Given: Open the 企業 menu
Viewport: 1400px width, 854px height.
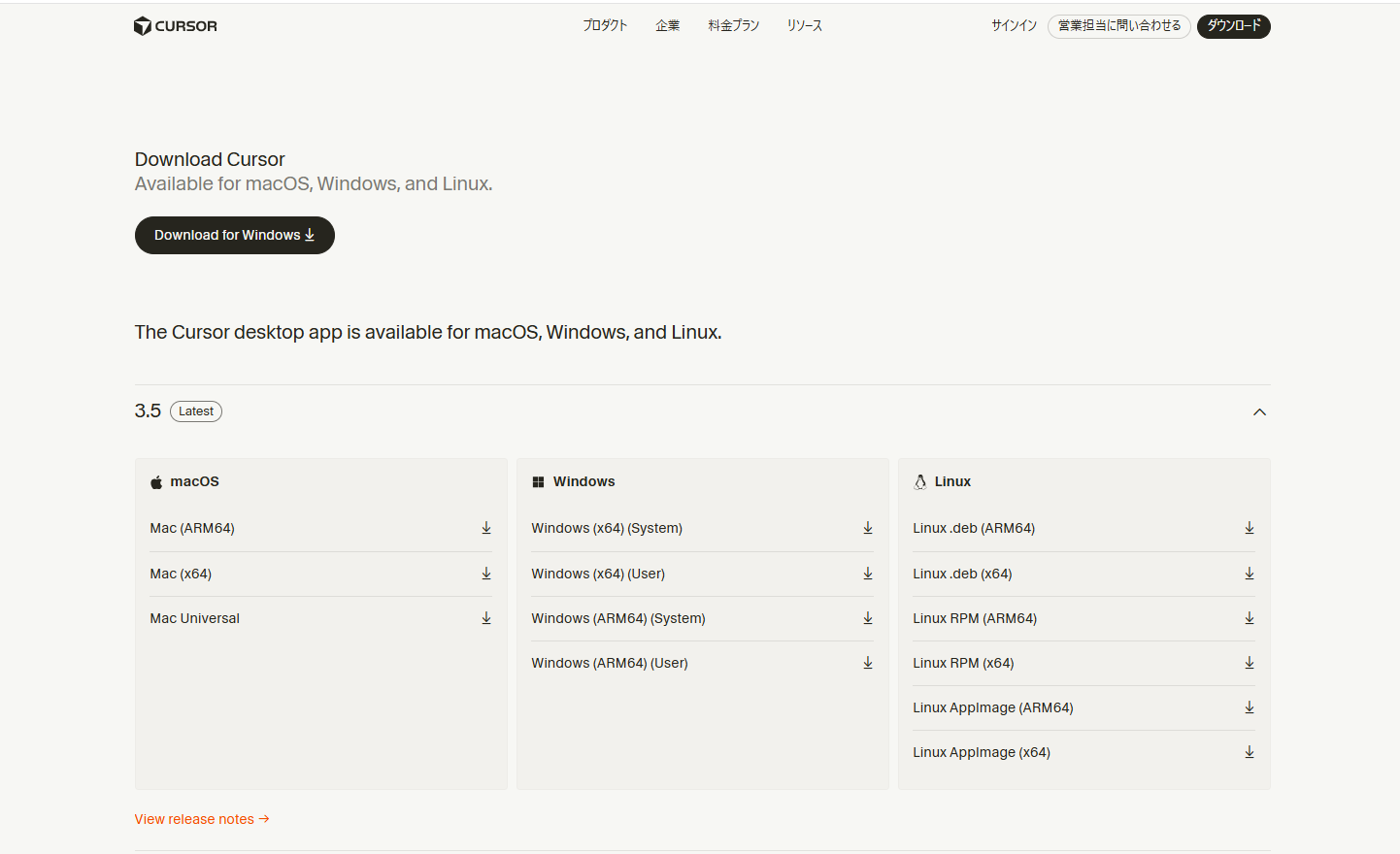Looking at the screenshot, I should (x=668, y=26).
